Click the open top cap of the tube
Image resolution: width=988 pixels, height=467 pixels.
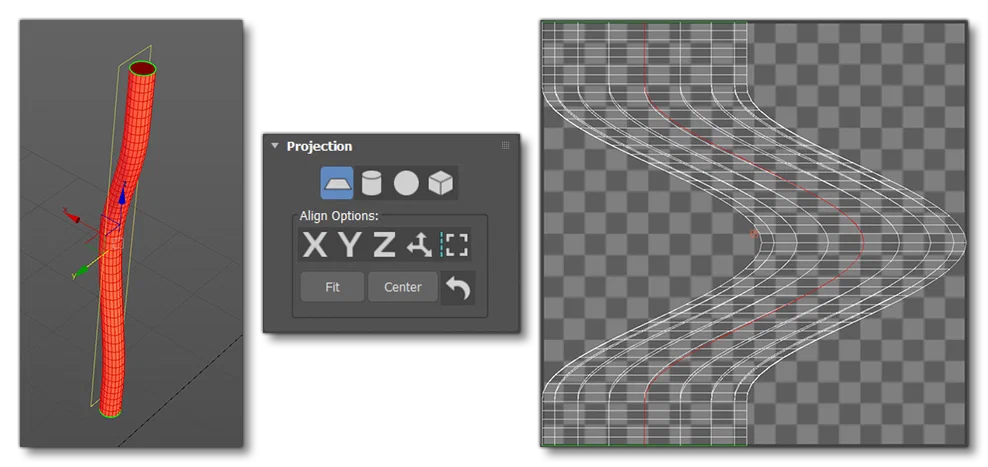point(142,68)
